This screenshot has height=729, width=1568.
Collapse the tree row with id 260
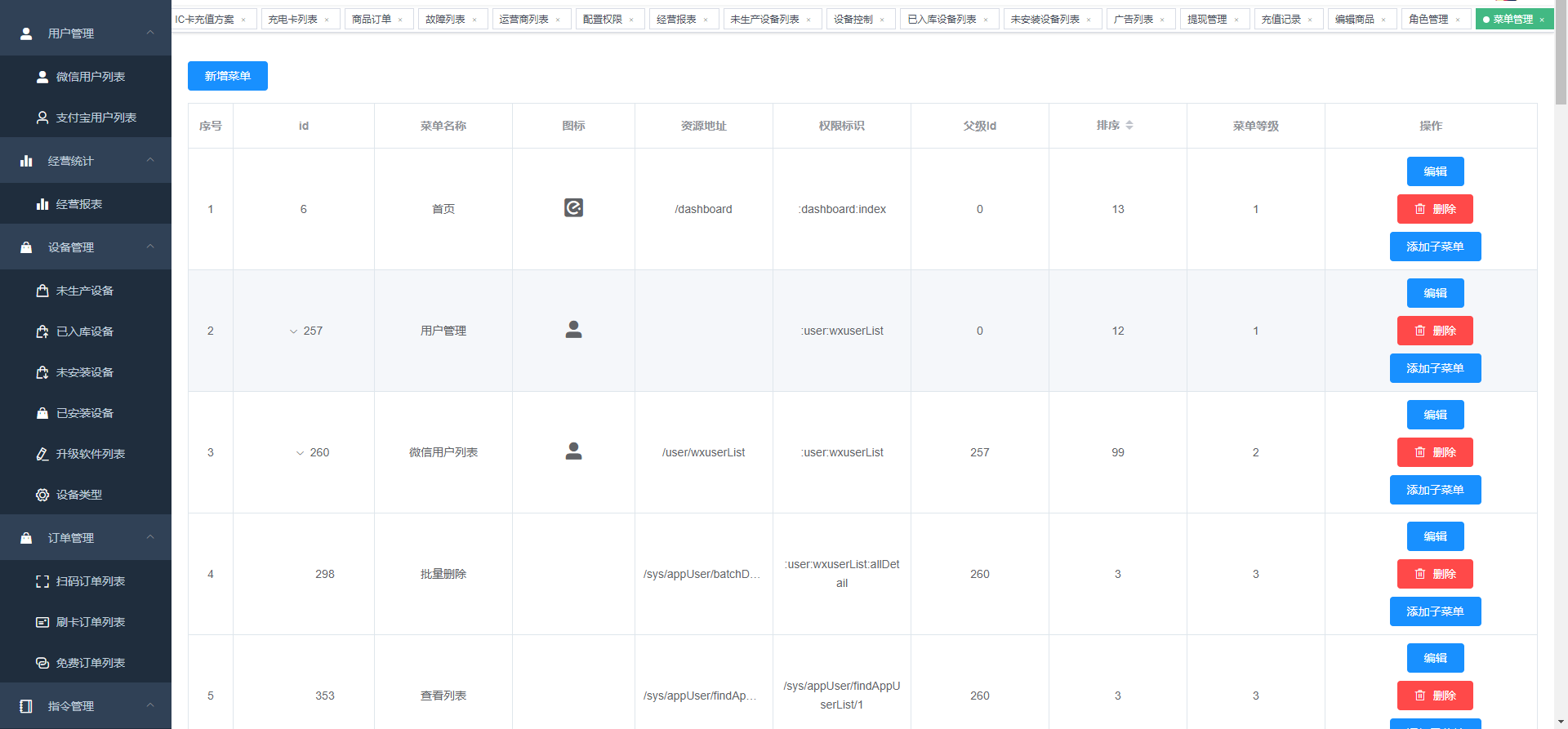coord(300,453)
